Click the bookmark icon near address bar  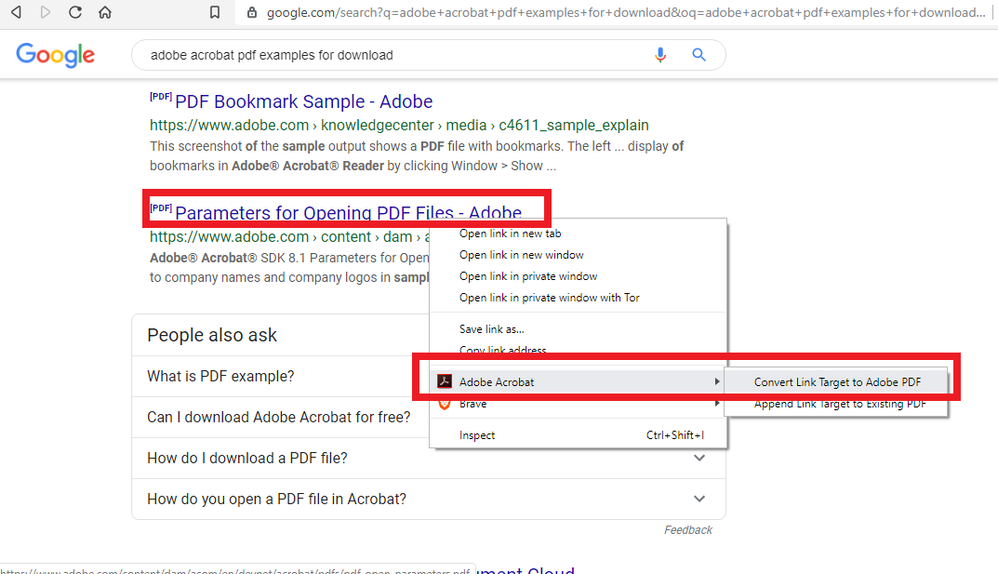pyautogui.click(x=214, y=13)
